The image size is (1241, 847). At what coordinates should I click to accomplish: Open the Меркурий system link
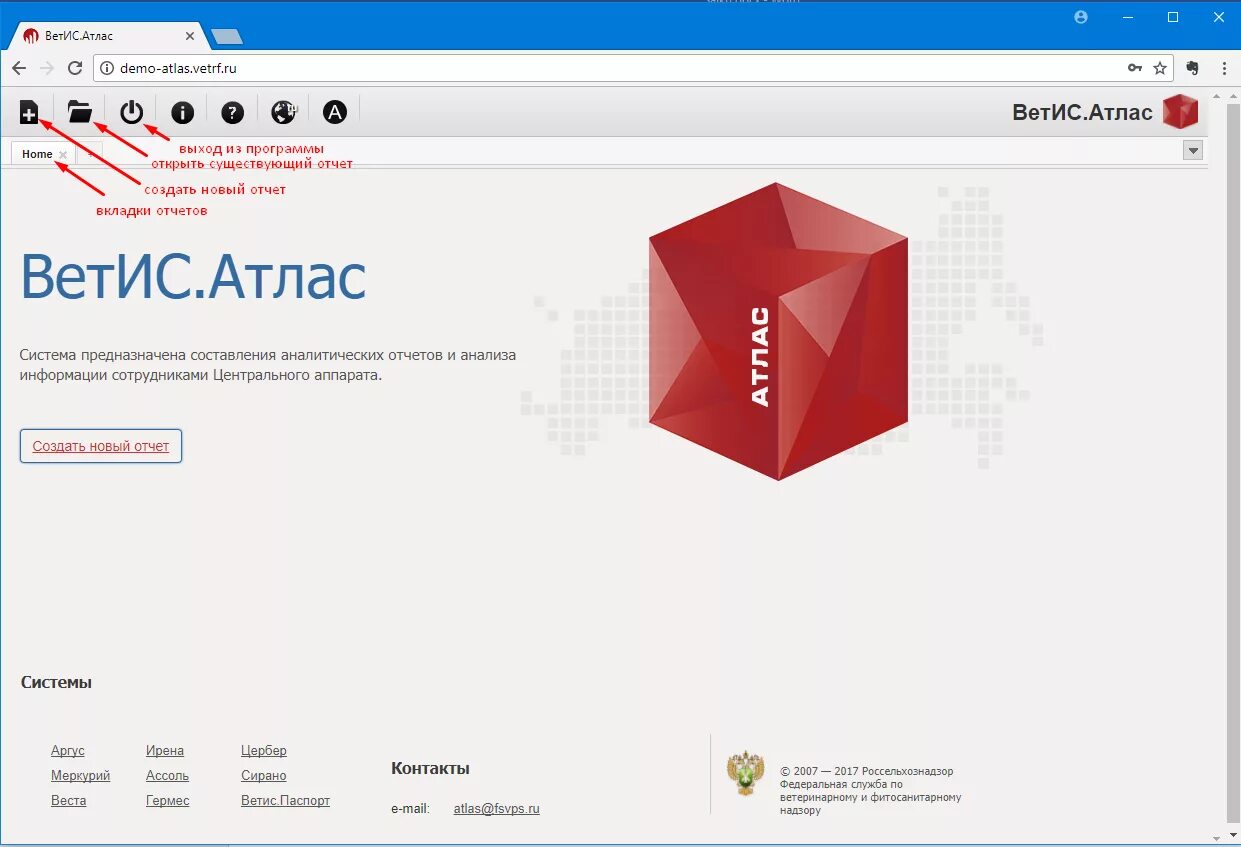point(81,775)
